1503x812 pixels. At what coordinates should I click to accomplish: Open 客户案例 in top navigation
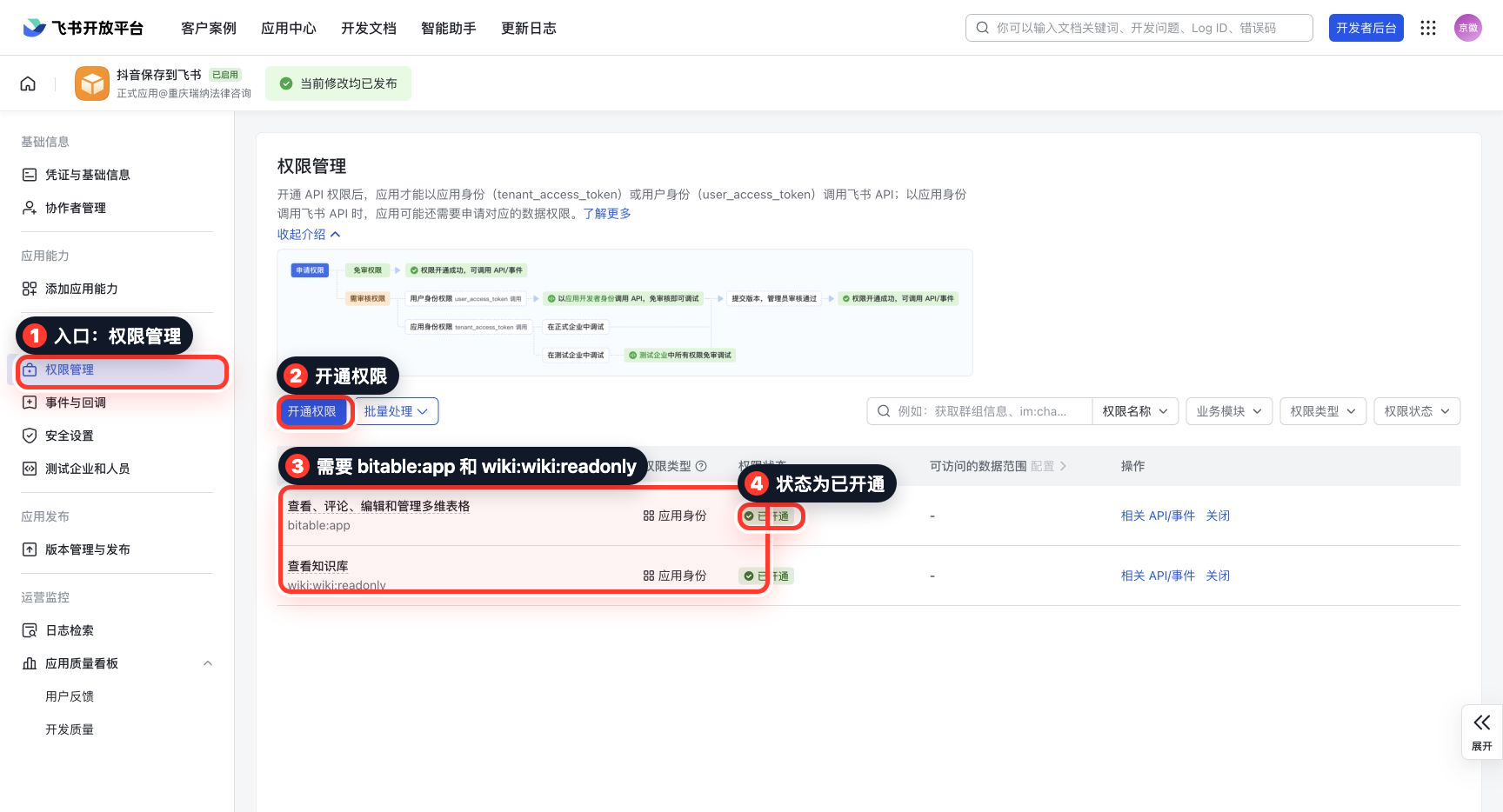[x=209, y=28]
